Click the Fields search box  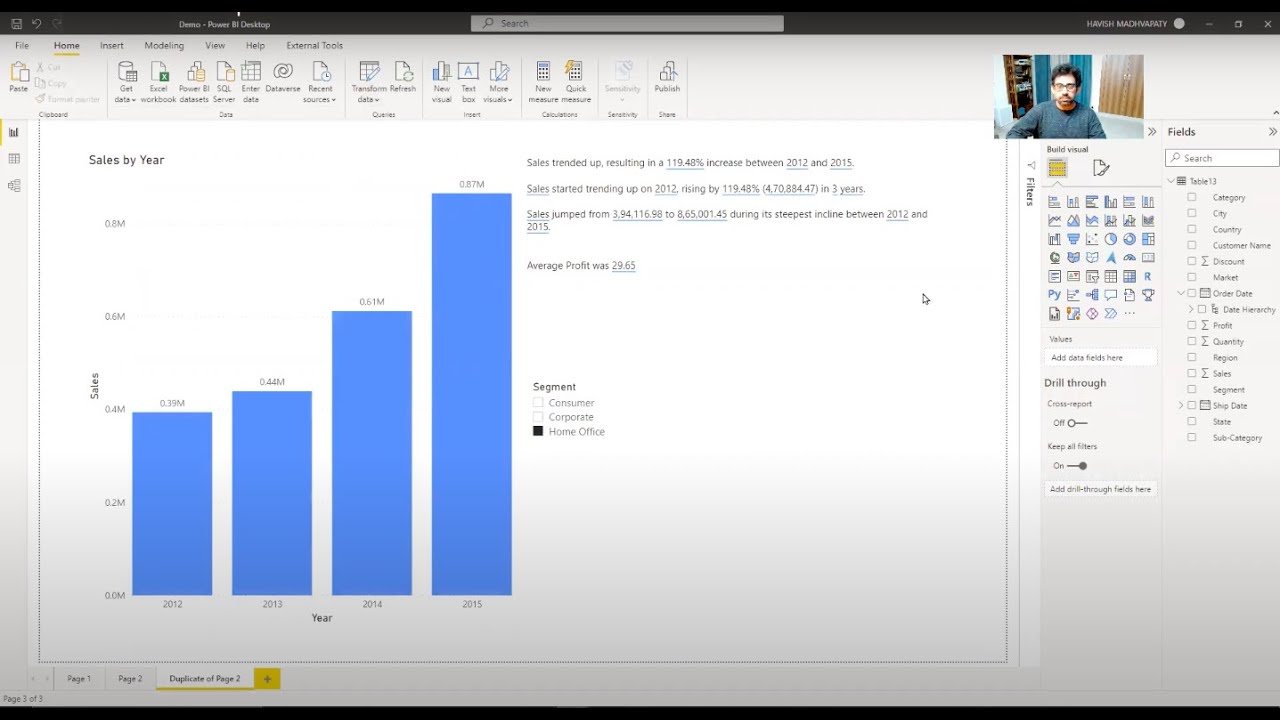(x=1222, y=158)
